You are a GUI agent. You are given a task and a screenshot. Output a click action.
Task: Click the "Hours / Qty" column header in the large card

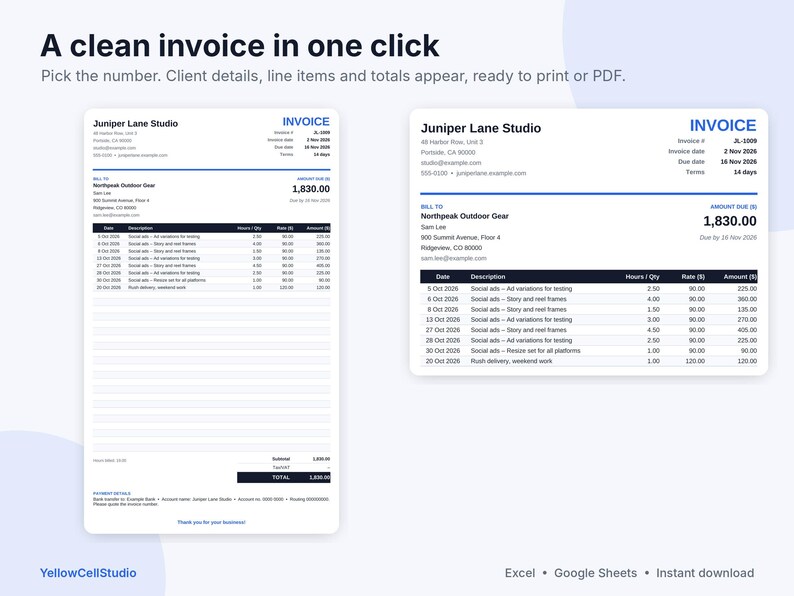[642, 276]
